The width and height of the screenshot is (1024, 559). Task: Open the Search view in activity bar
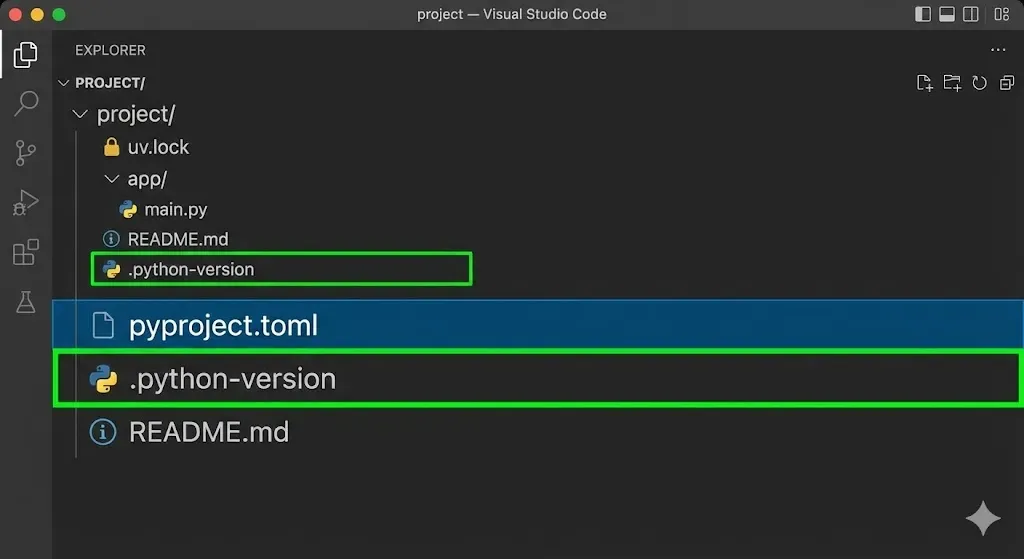[x=26, y=103]
